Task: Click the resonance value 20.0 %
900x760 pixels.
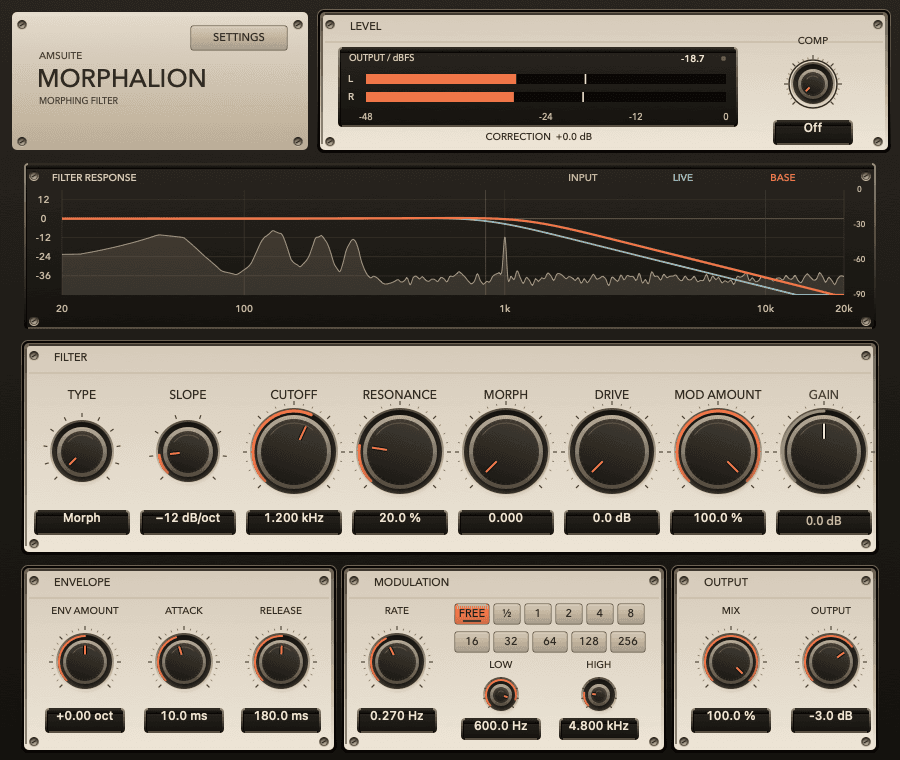Action: point(399,521)
